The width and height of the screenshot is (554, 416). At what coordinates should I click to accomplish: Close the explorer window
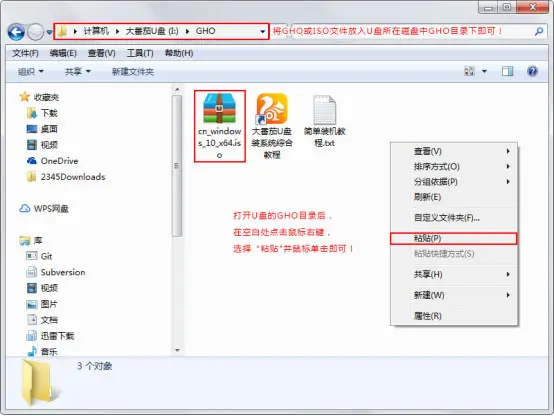[x=532, y=7]
